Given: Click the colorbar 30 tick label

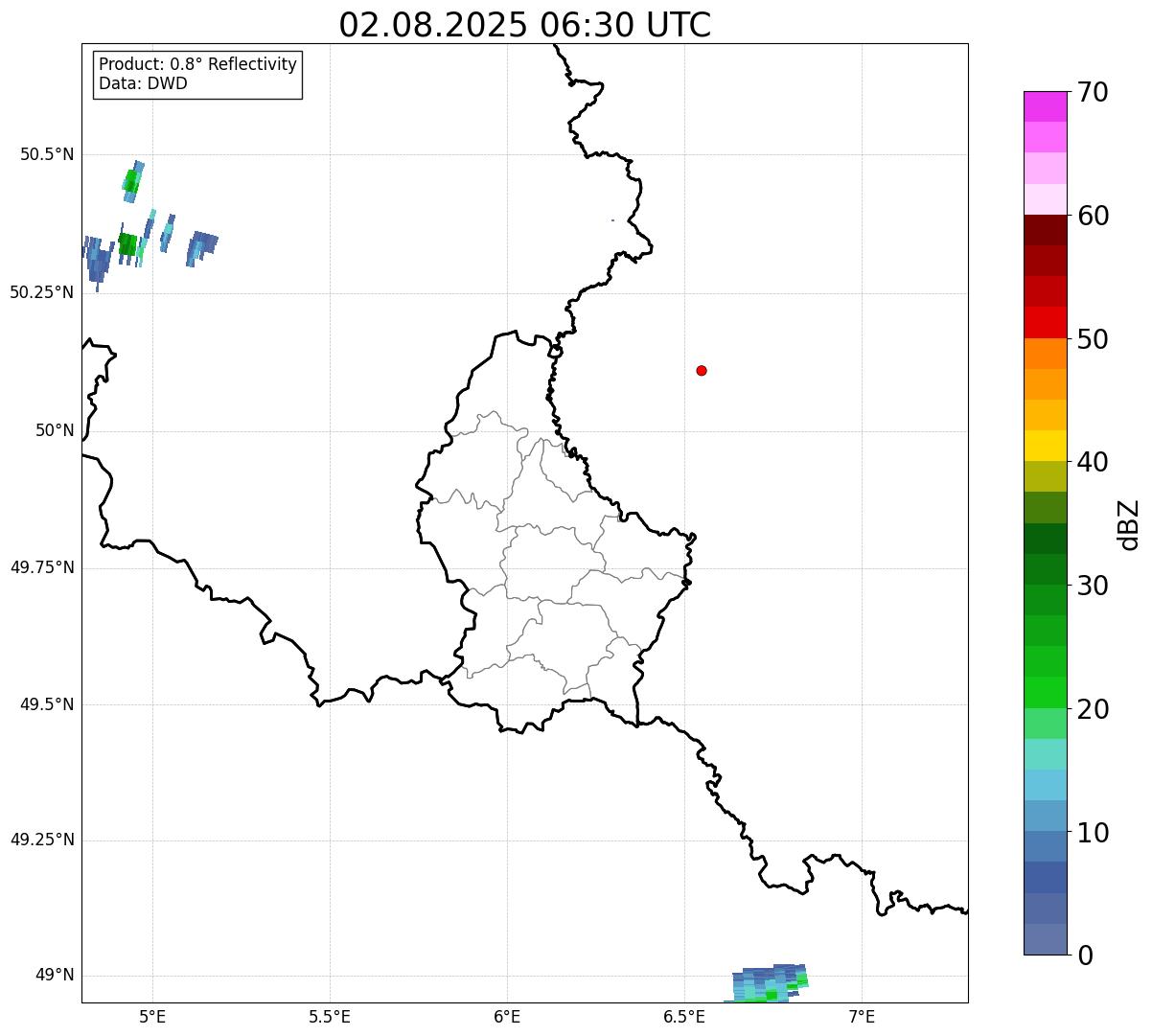Looking at the screenshot, I should pos(1093,586).
